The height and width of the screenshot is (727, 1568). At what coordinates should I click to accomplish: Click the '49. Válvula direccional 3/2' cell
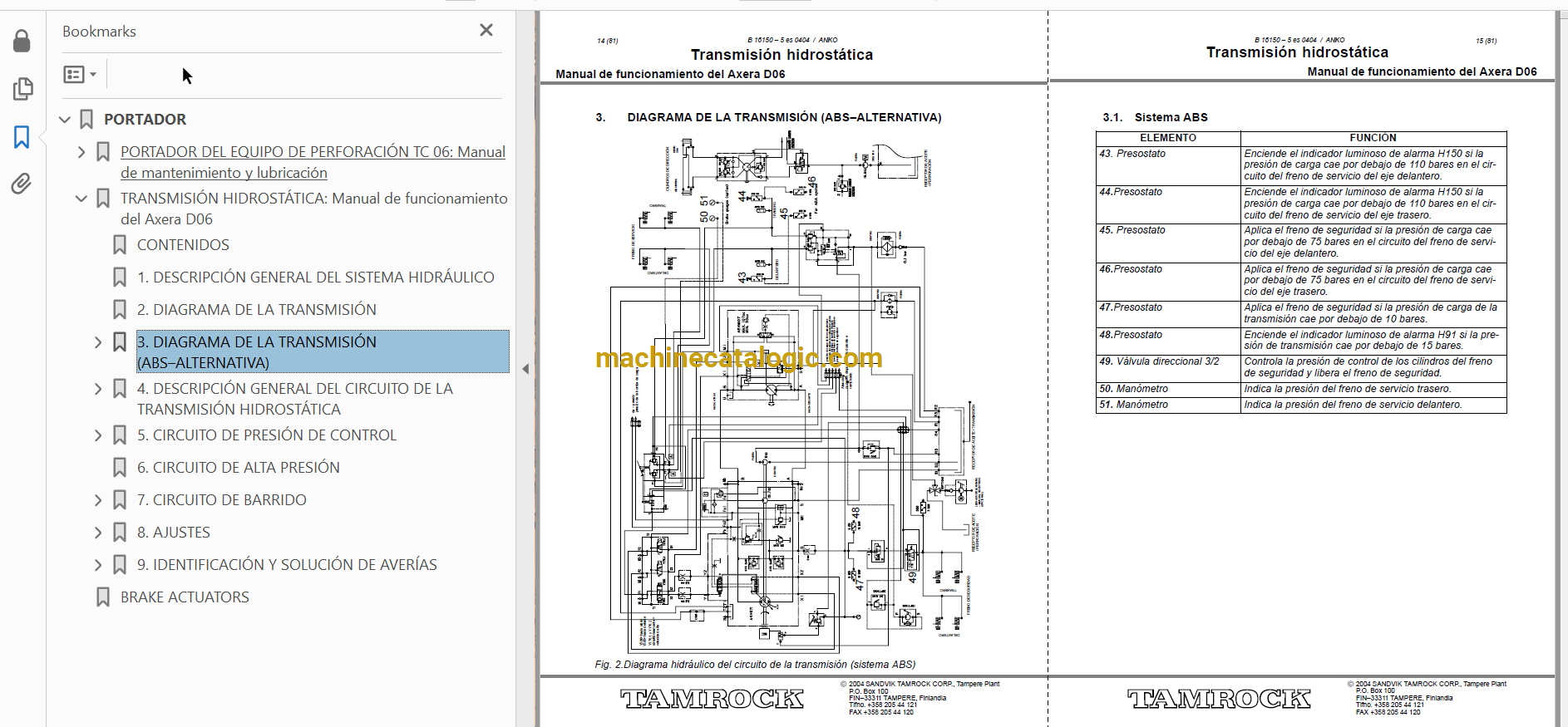point(1168,367)
